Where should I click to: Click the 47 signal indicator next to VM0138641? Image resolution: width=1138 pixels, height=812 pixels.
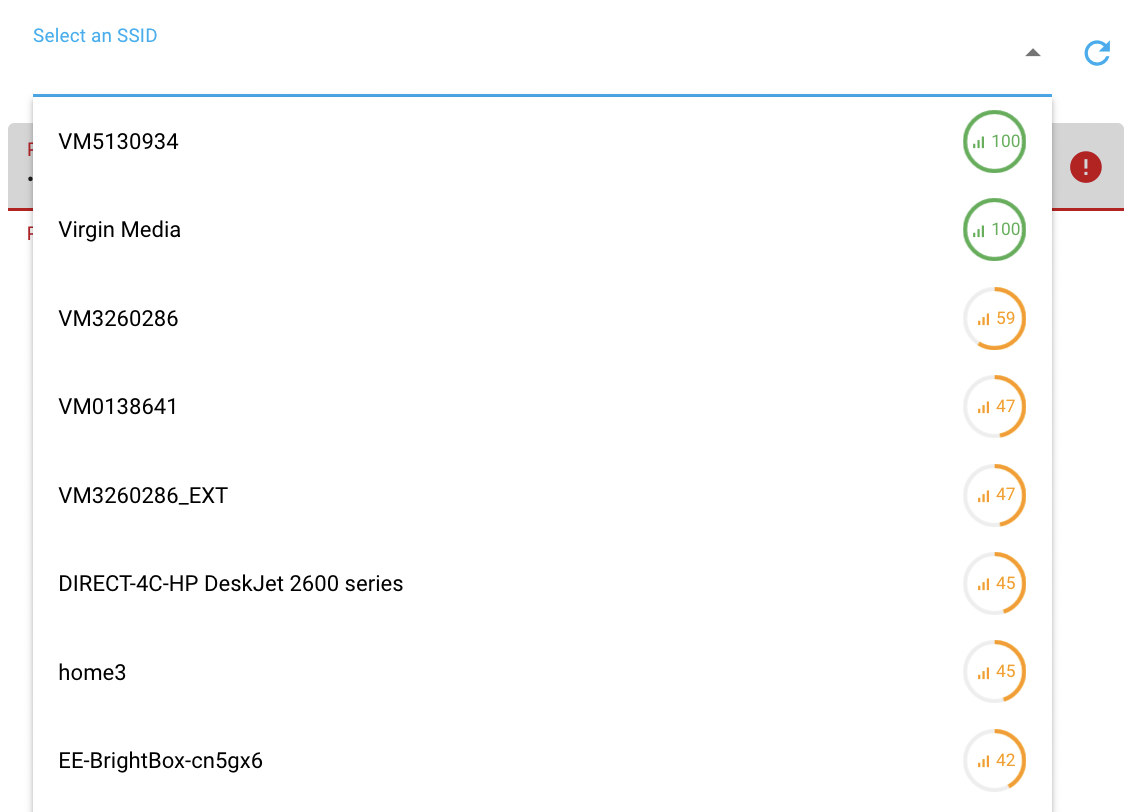pyautogui.click(x=994, y=406)
